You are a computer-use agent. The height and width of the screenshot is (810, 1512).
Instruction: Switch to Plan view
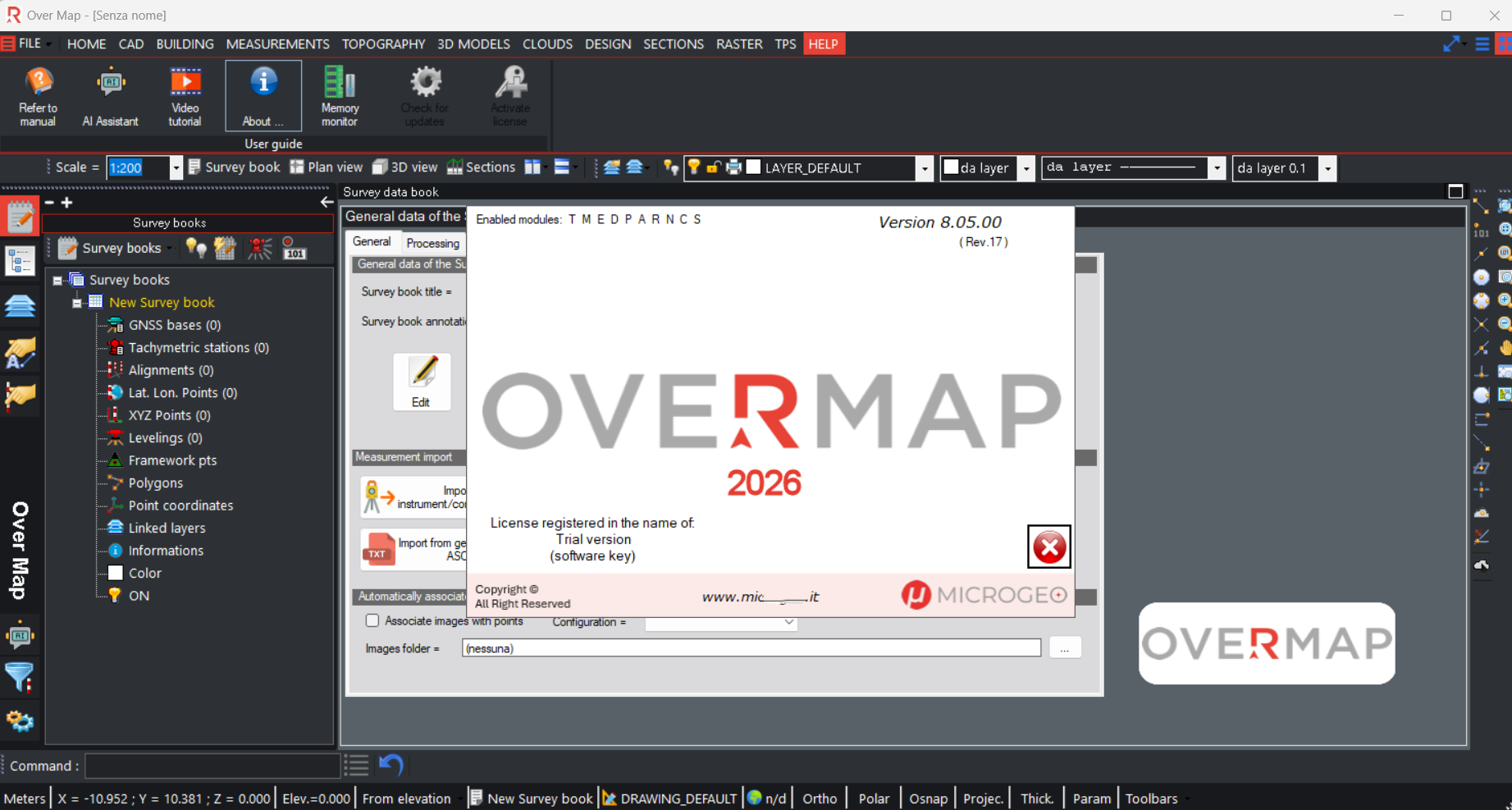coord(326,167)
